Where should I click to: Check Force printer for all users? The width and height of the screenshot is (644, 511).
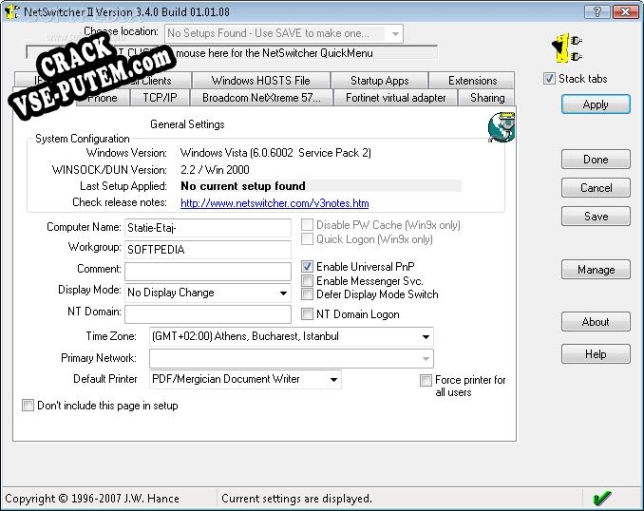point(426,380)
